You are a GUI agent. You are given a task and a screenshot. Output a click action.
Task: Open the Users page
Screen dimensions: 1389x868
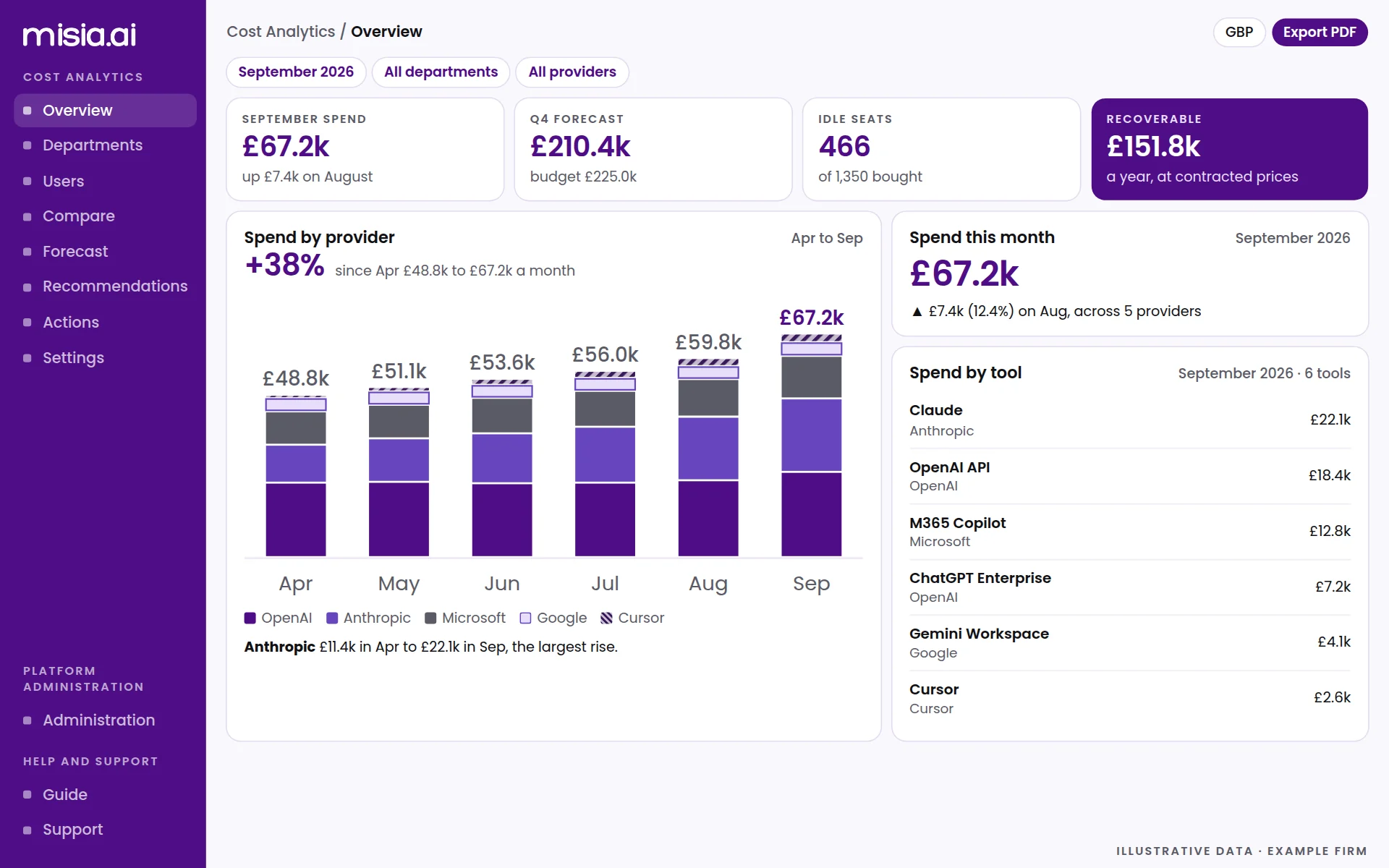[x=105, y=182]
